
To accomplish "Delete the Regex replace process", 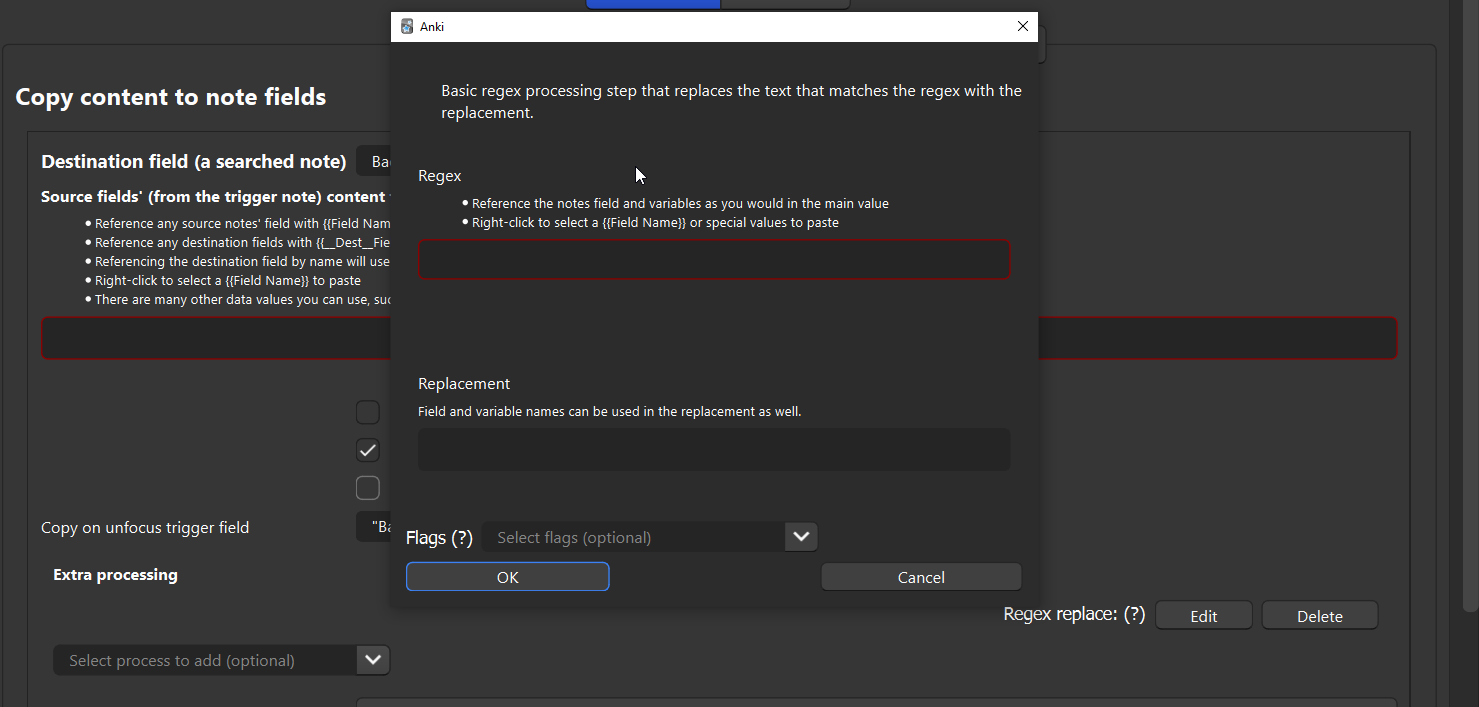I will (1319, 616).
